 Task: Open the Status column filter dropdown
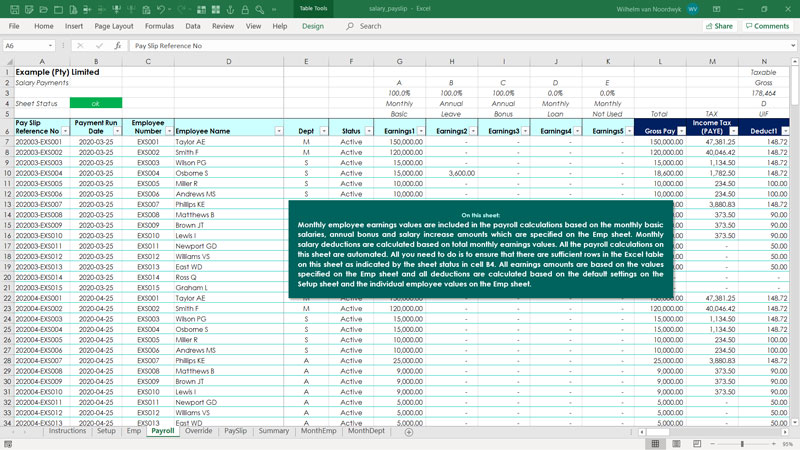(x=368, y=131)
